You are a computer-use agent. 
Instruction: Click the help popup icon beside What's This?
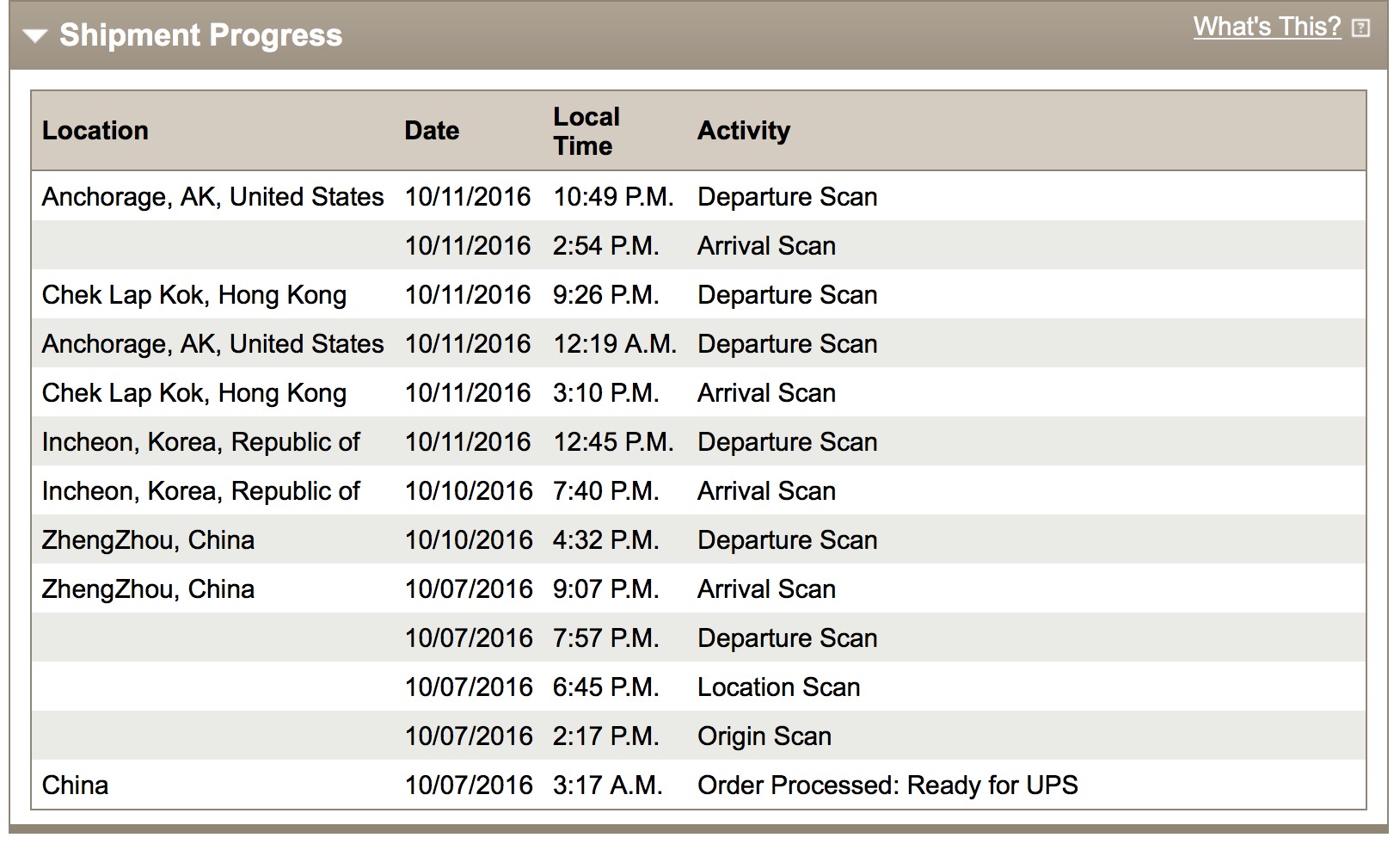pyautogui.click(x=1360, y=28)
